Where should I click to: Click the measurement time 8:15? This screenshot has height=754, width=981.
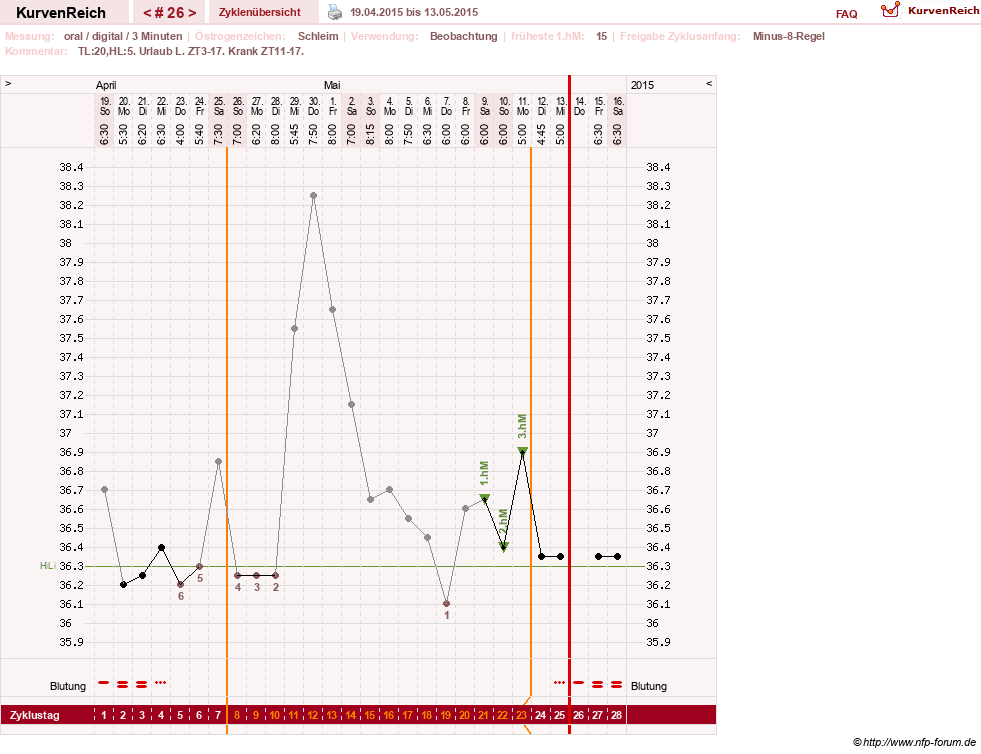(371, 134)
